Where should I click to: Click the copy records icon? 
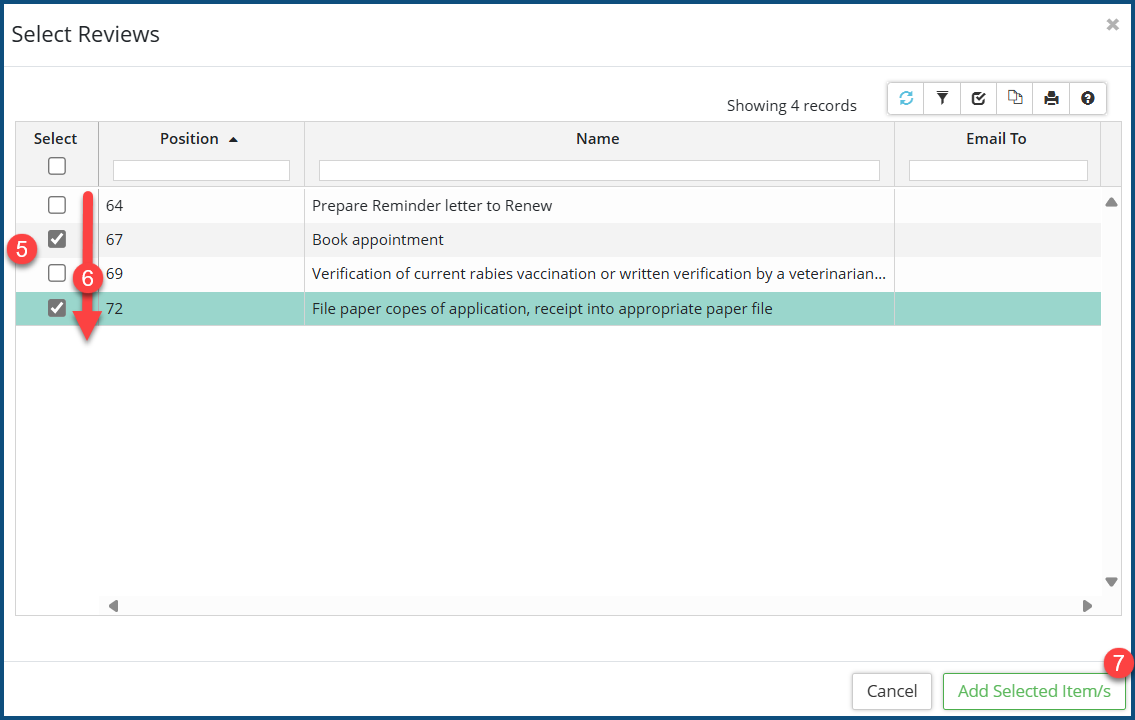point(1015,98)
